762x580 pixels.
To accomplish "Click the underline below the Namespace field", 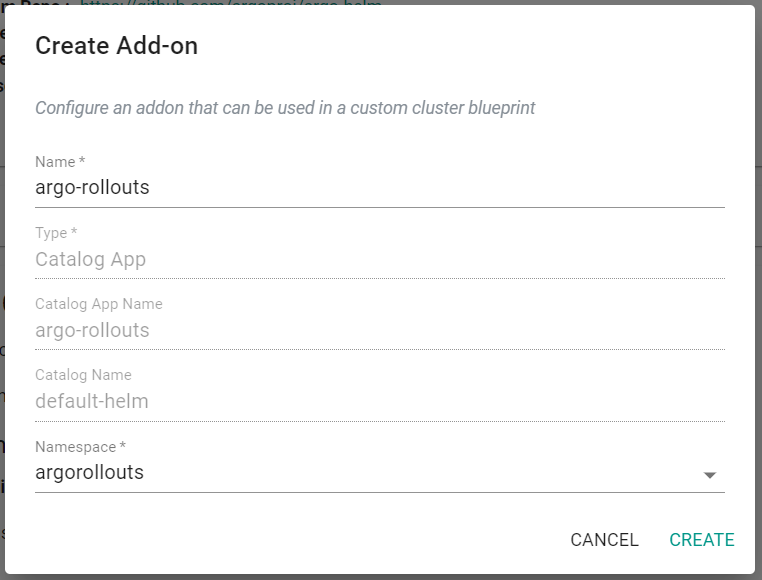I will click(x=379, y=492).
